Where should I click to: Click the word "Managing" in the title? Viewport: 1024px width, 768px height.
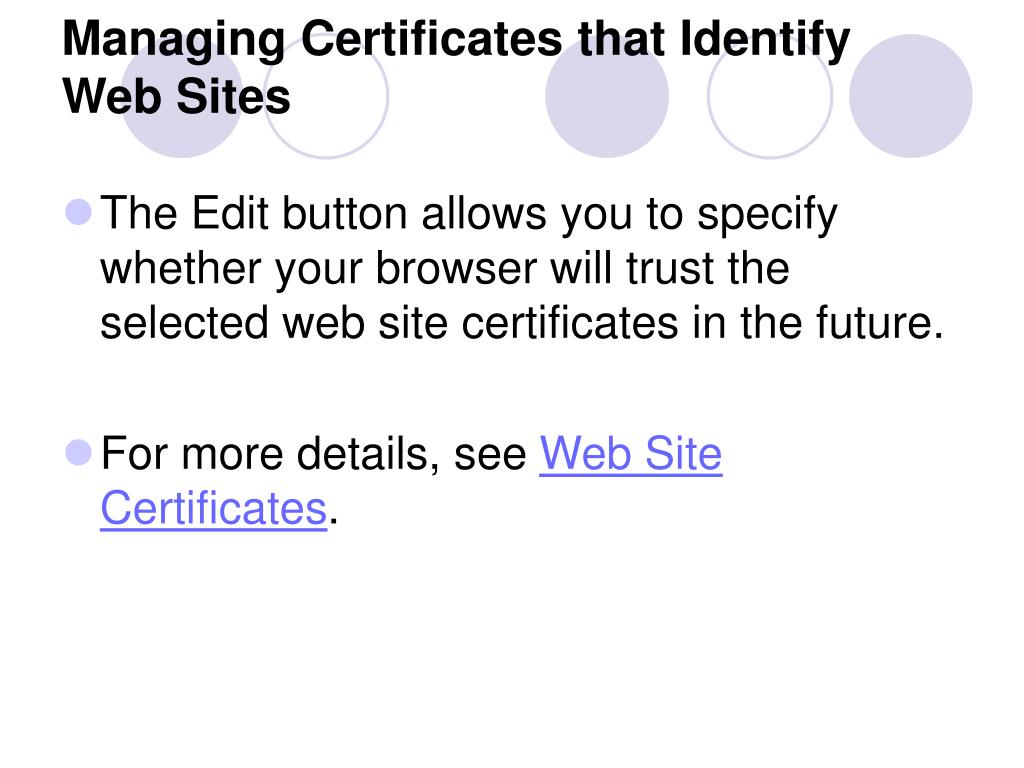[x=174, y=41]
